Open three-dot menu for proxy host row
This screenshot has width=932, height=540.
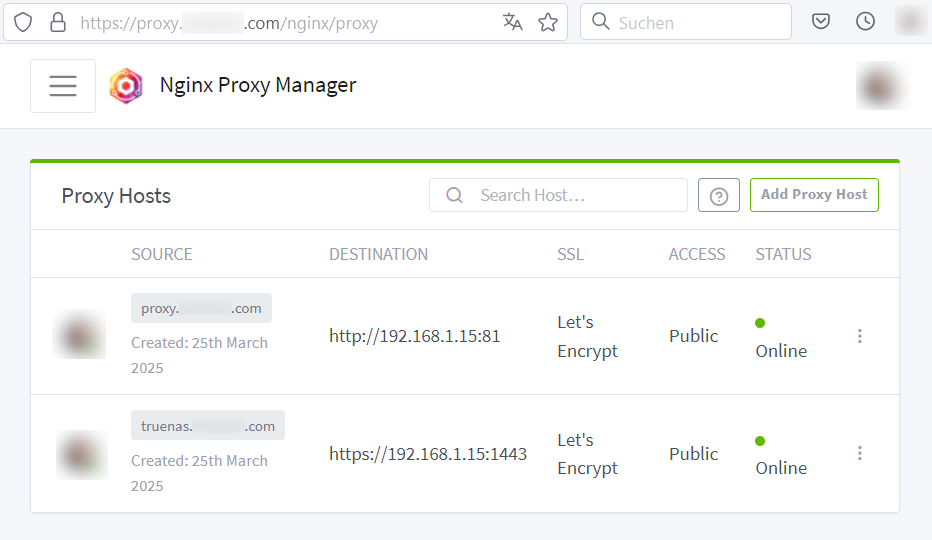point(859,336)
